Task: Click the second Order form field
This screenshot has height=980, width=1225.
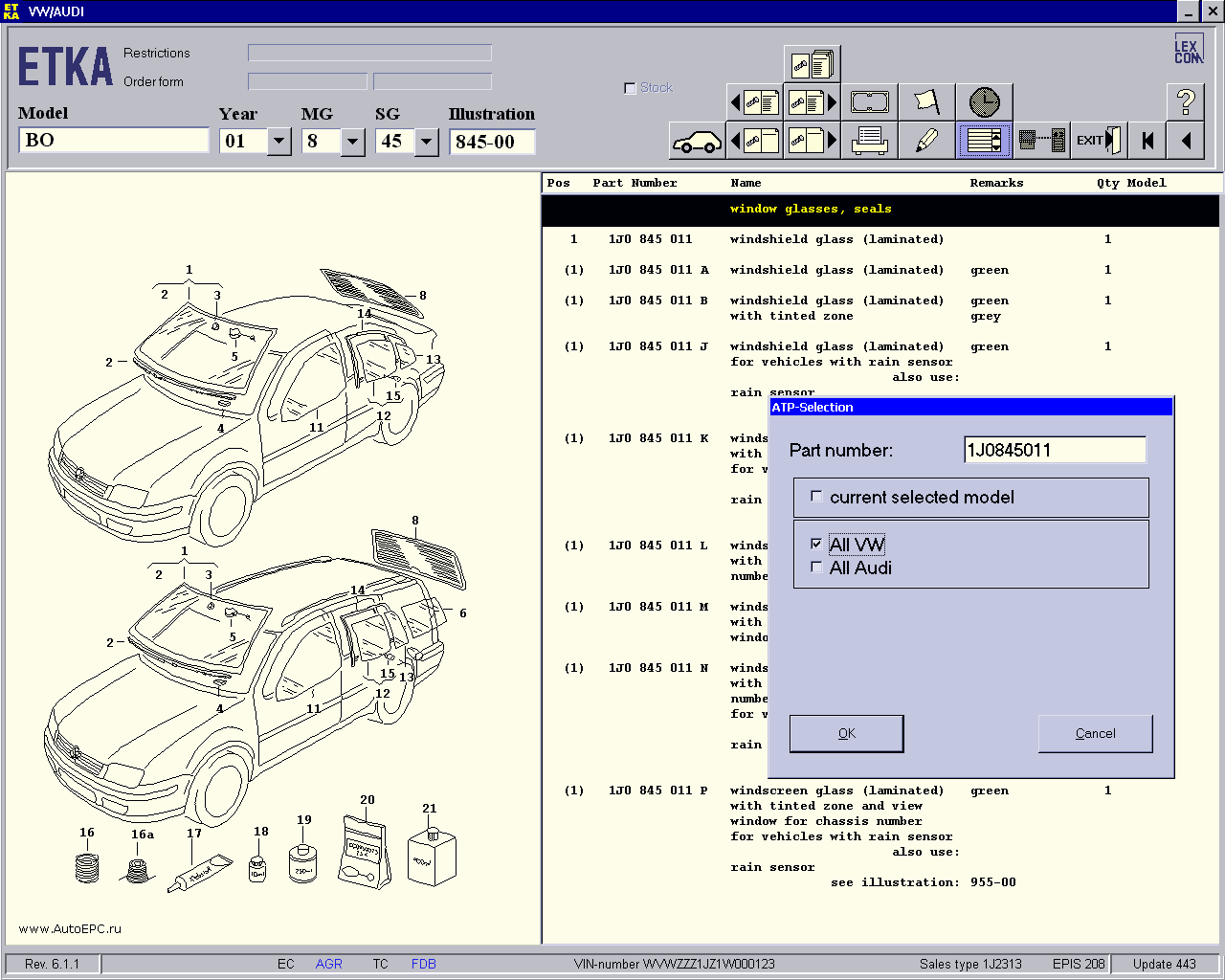Action: click(x=433, y=81)
